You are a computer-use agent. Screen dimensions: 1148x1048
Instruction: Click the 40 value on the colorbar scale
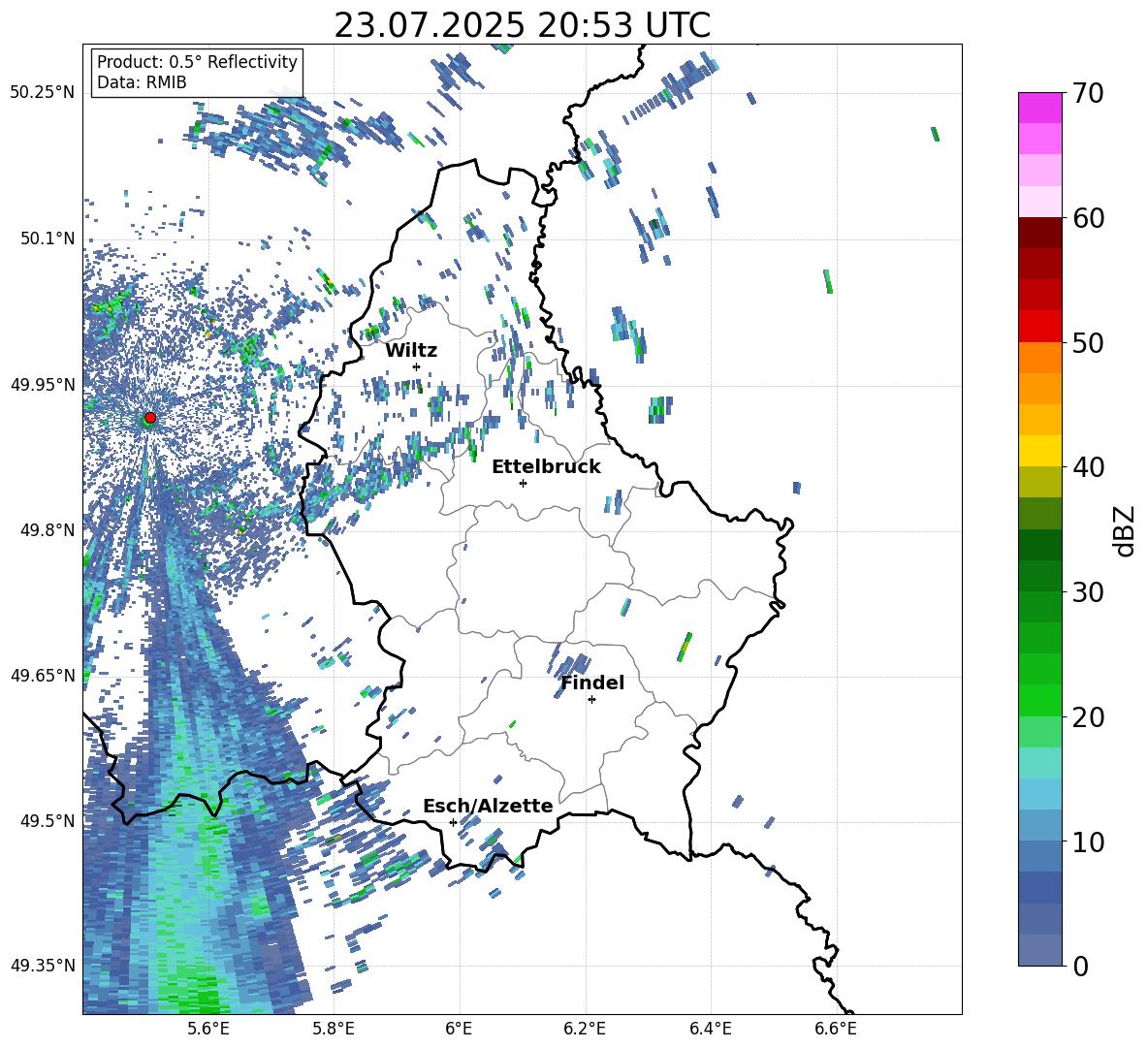tap(1089, 467)
